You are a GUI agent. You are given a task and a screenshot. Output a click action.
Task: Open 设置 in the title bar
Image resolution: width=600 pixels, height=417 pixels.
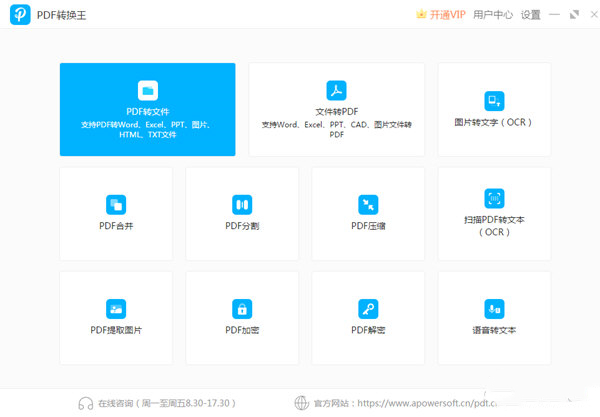click(x=531, y=15)
